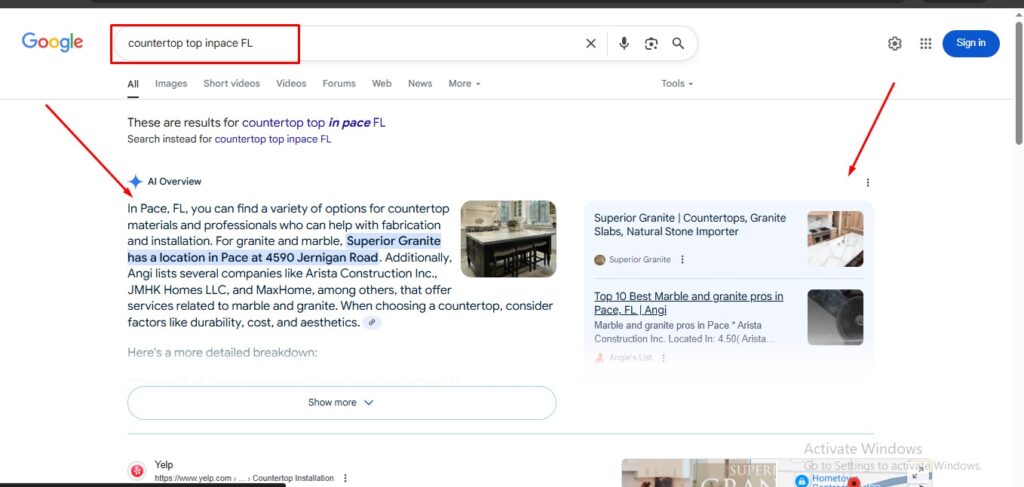Select the All results tab
The width and height of the screenshot is (1024, 487).
pos(133,84)
